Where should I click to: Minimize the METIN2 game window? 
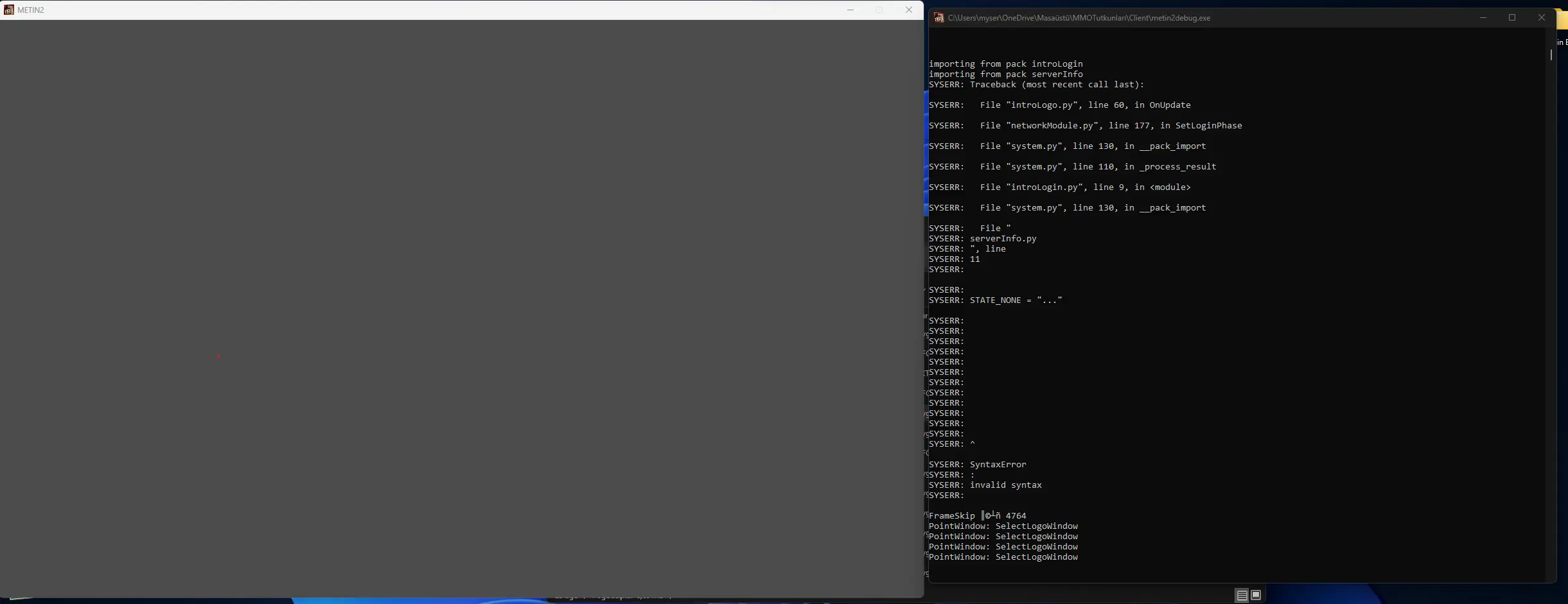coord(850,10)
